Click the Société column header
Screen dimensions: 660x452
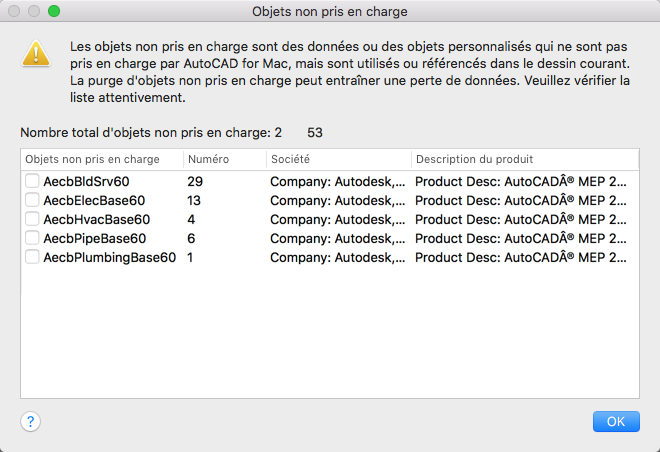tap(337, 159)
